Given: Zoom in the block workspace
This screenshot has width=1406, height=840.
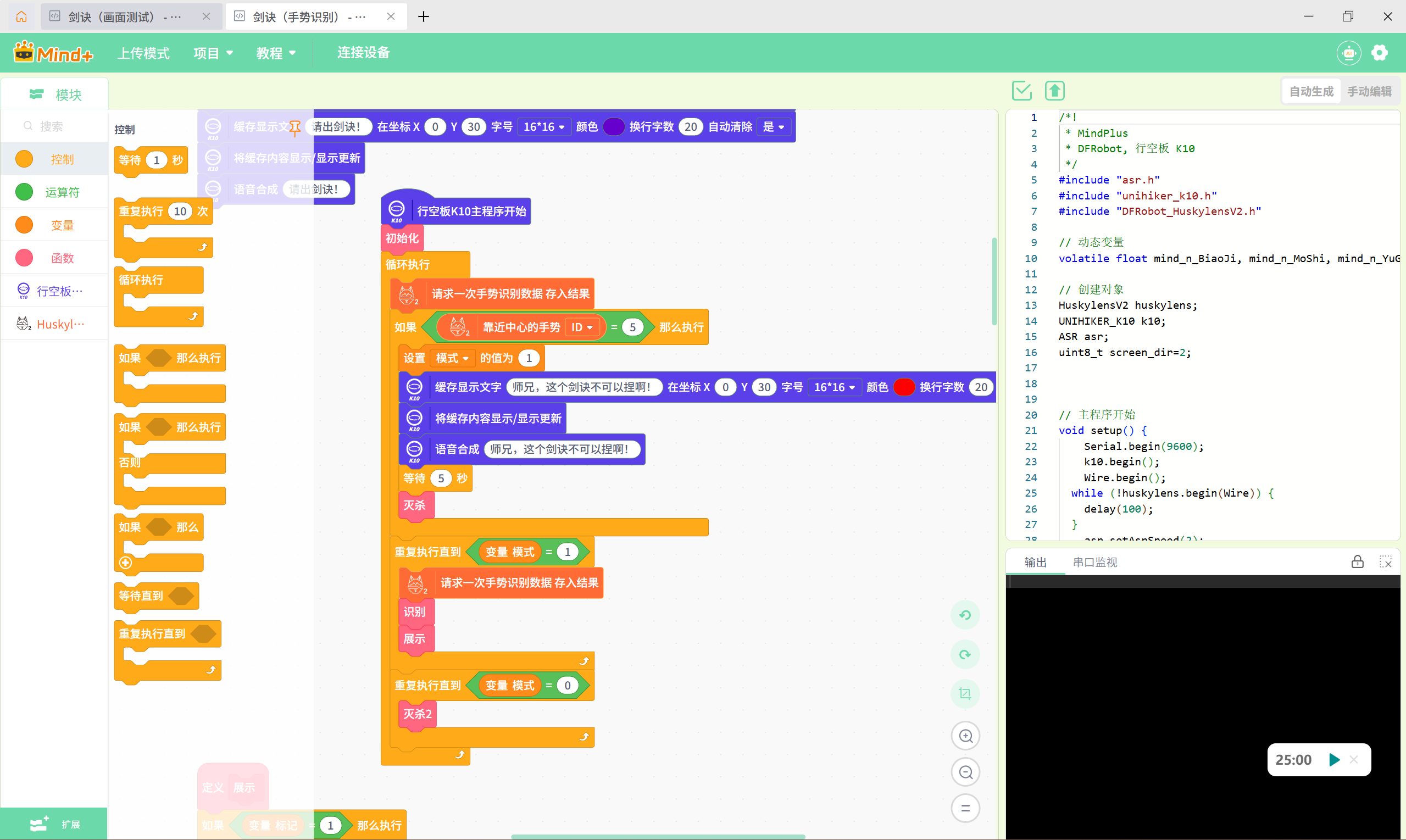Looking at the screenshot, I should point(966,736).
